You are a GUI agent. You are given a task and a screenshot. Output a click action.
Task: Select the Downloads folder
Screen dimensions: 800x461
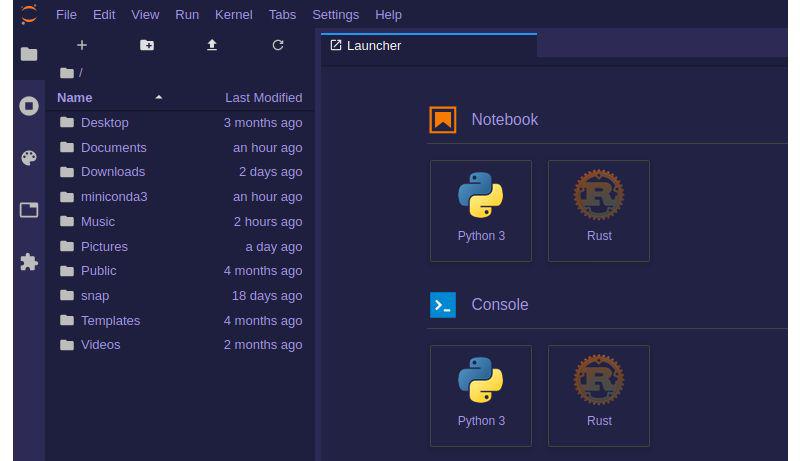click(181, 172)
